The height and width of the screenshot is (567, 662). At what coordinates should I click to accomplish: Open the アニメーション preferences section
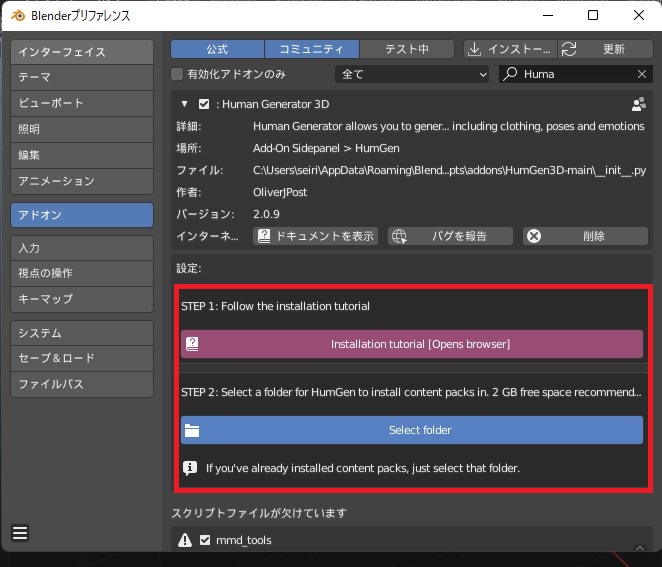pos(82,182)
